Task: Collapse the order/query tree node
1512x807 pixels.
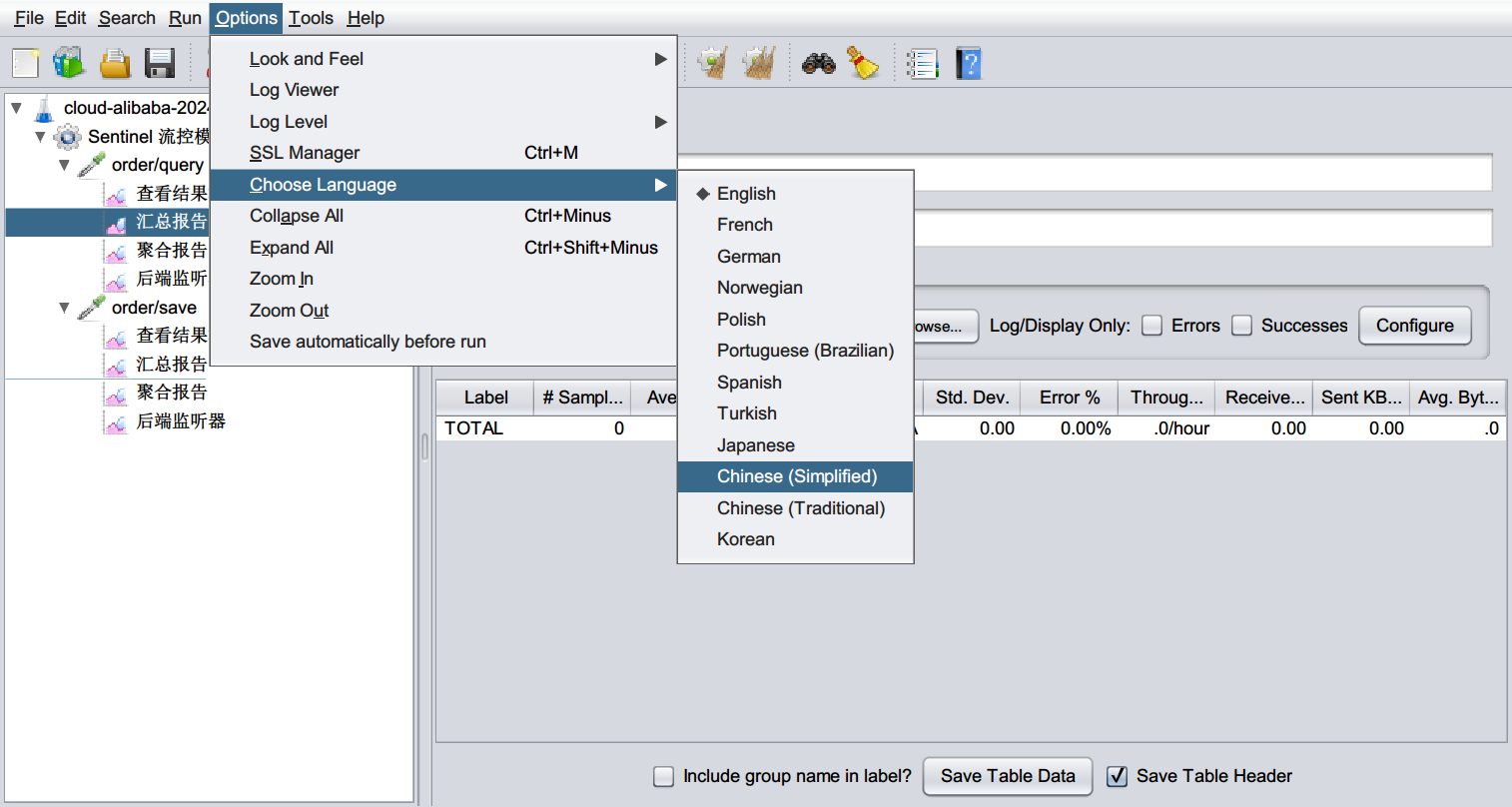Action: [x=65, y=165]
